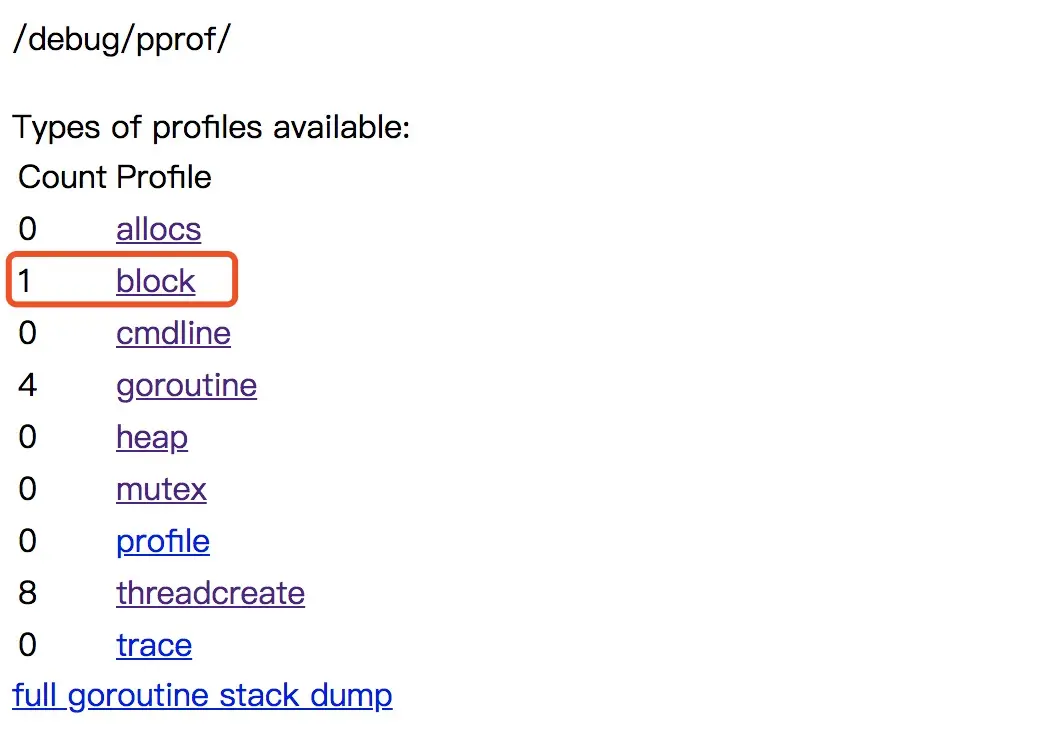Click the count value 1 in block row
Image resolution: width=1054 pixels, height=750 pixels.
pyautogui.click(x=25, y=282)
